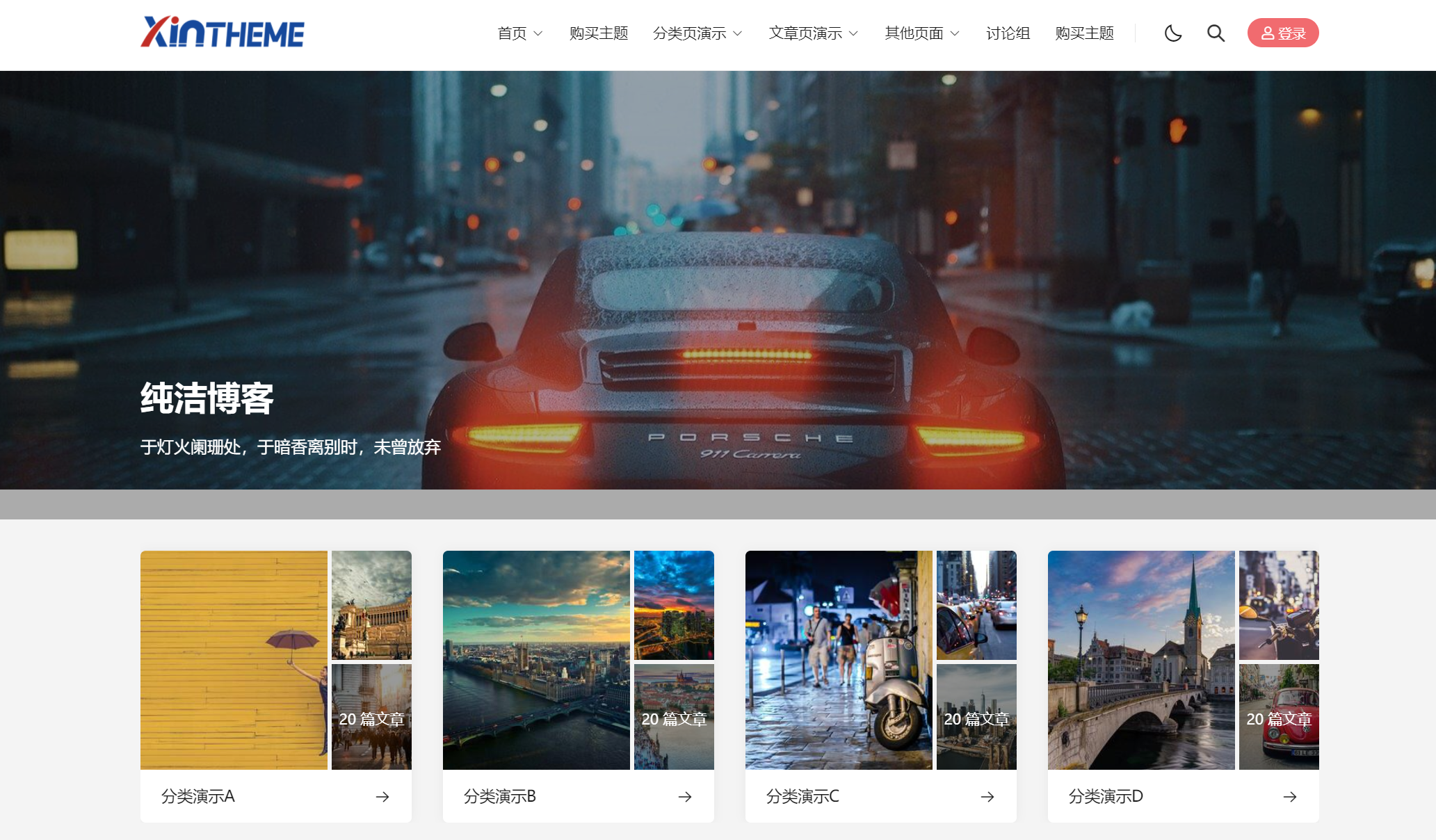The image size is (1436, 840).
Task: Expand the 首页 menu chevron
Action: pos(538,34)
